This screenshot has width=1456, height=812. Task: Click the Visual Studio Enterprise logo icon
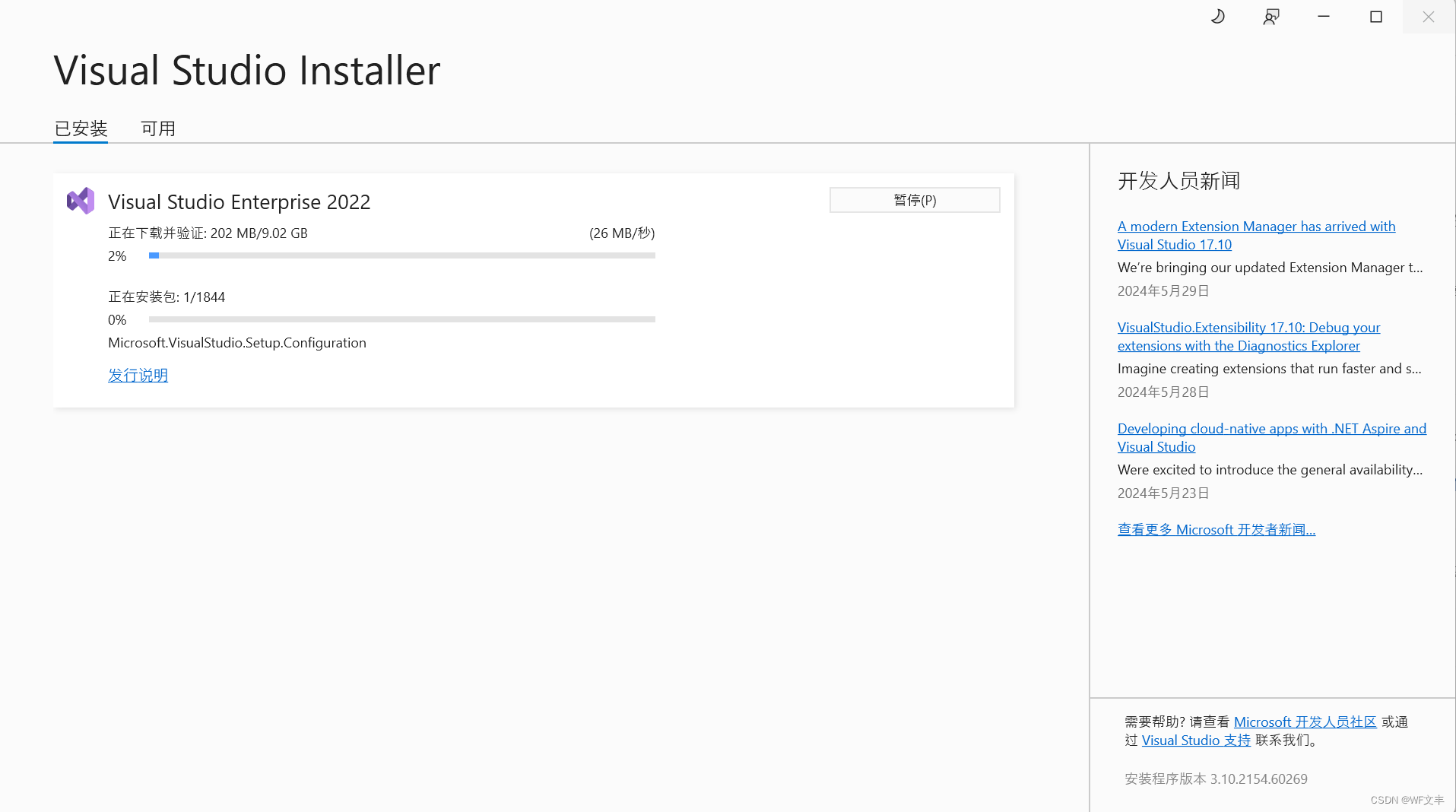click(81, 201)
